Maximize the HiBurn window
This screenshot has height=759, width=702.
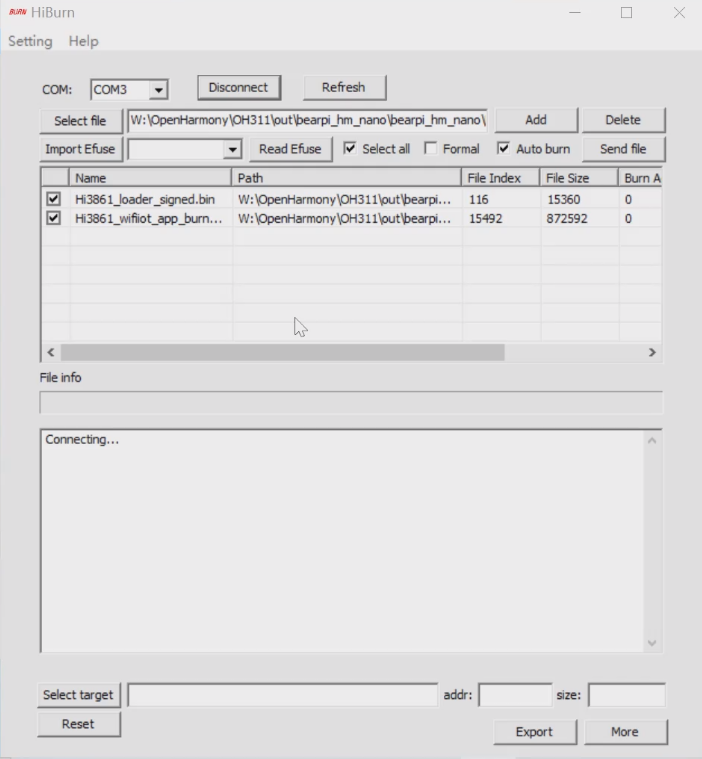pyautogui.click(x=626, y=13)
